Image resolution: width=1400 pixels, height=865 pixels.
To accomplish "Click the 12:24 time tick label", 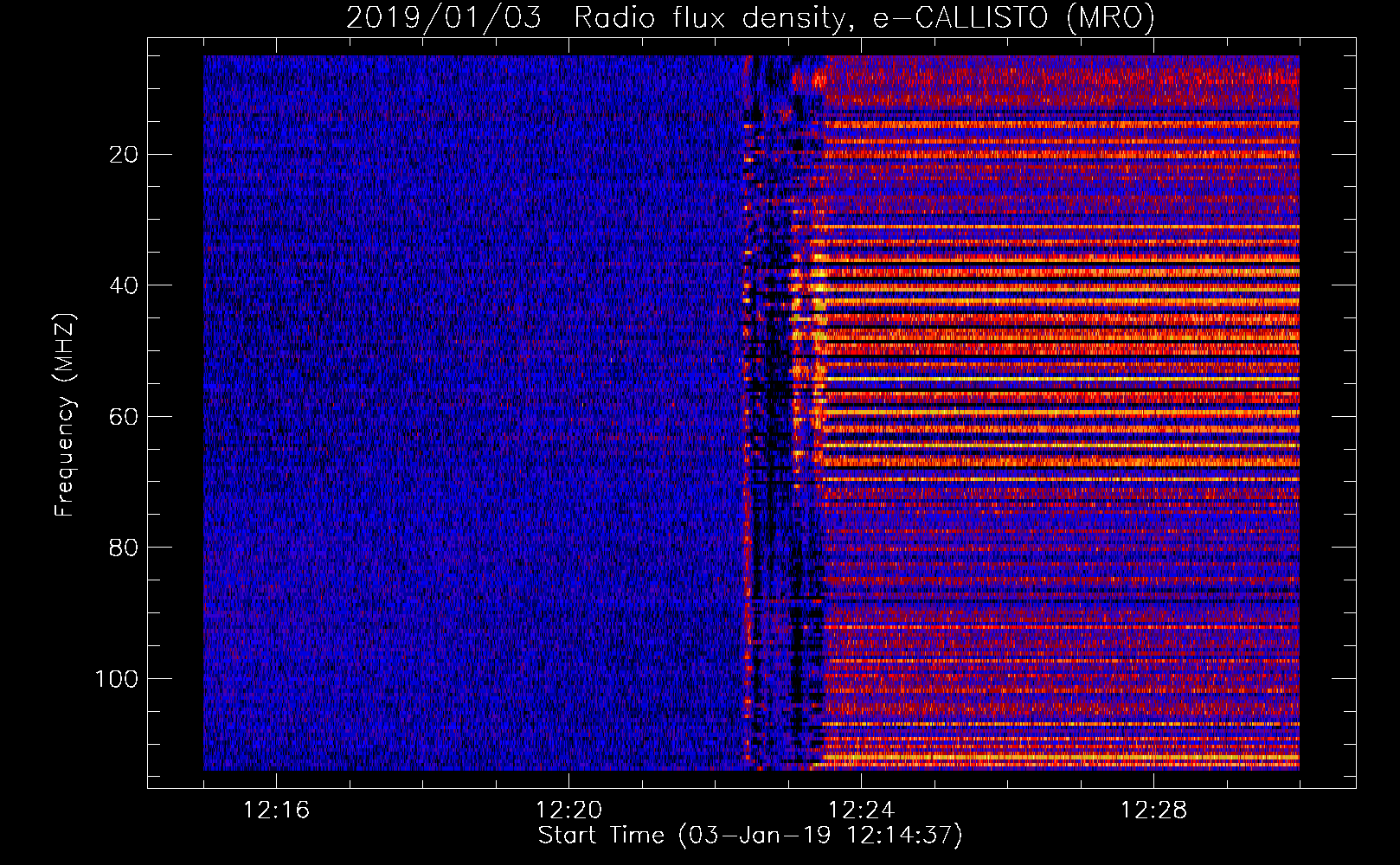I will point(861,811).
